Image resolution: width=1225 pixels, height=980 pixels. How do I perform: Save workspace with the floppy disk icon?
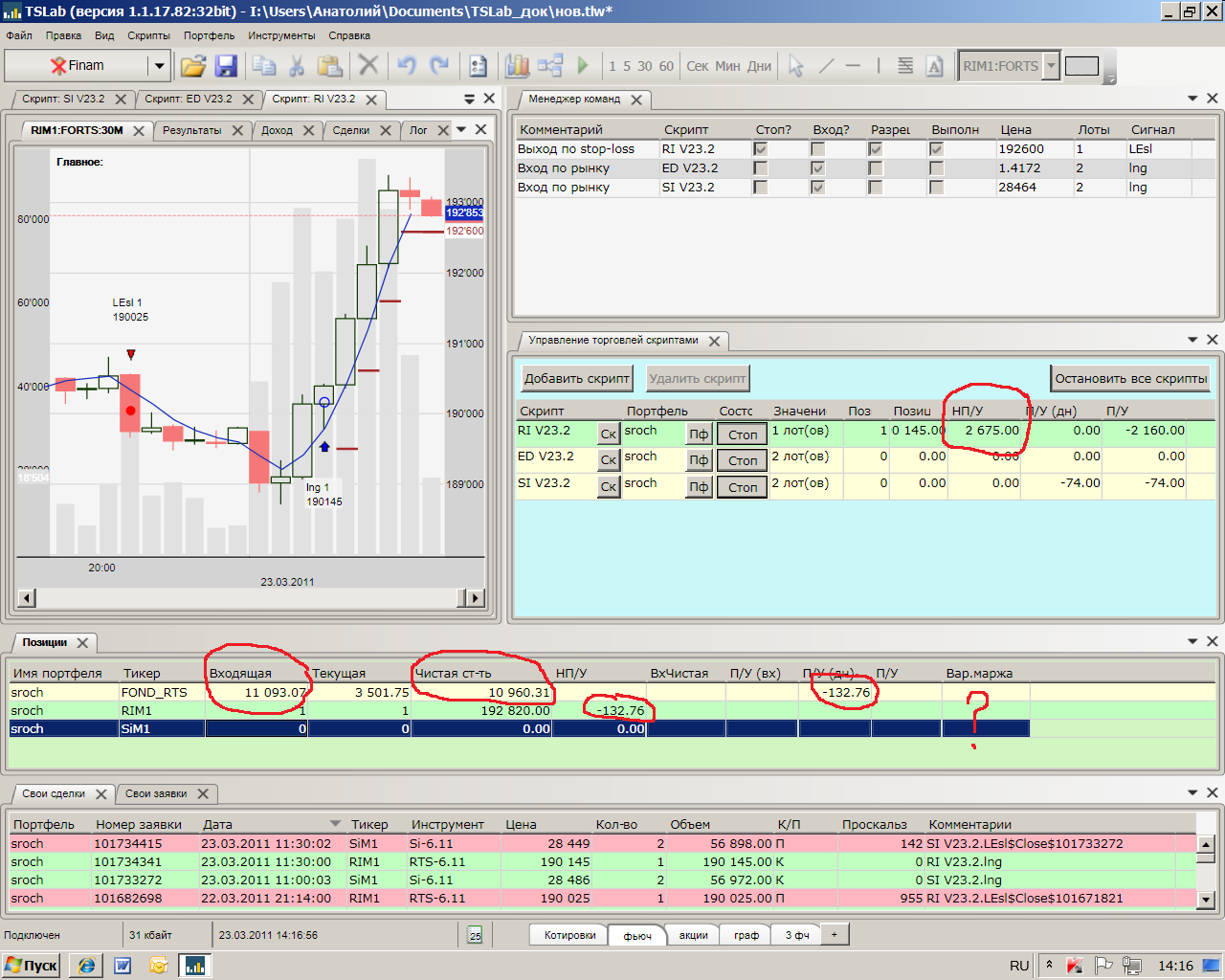pyautogui.click(x=226, y=66)
